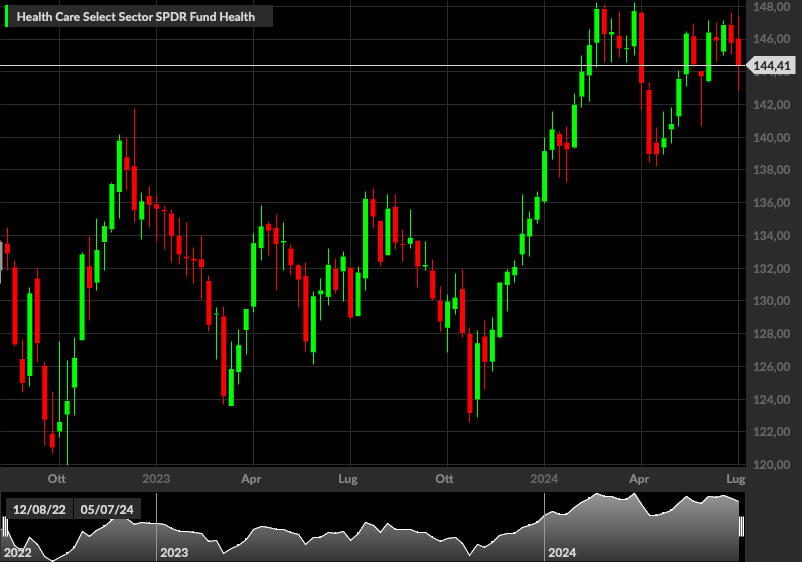Image resolution: width=802 pixels, height=562 pixels.
Task: Click the 142,00 price axis label
Action: (771, 105)
